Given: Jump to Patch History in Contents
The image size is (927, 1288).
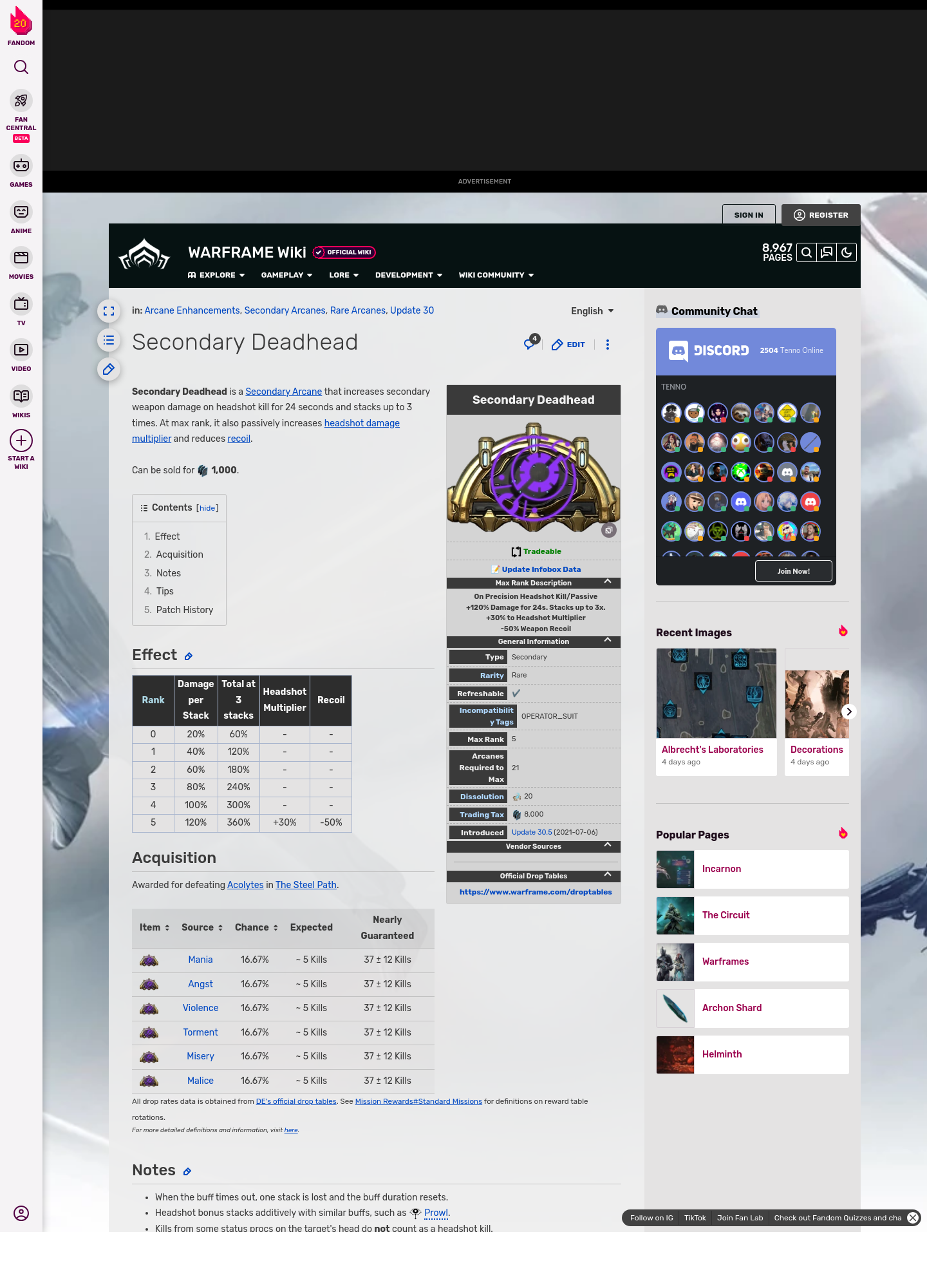Looking at the screenshot, I should point(185,610).
